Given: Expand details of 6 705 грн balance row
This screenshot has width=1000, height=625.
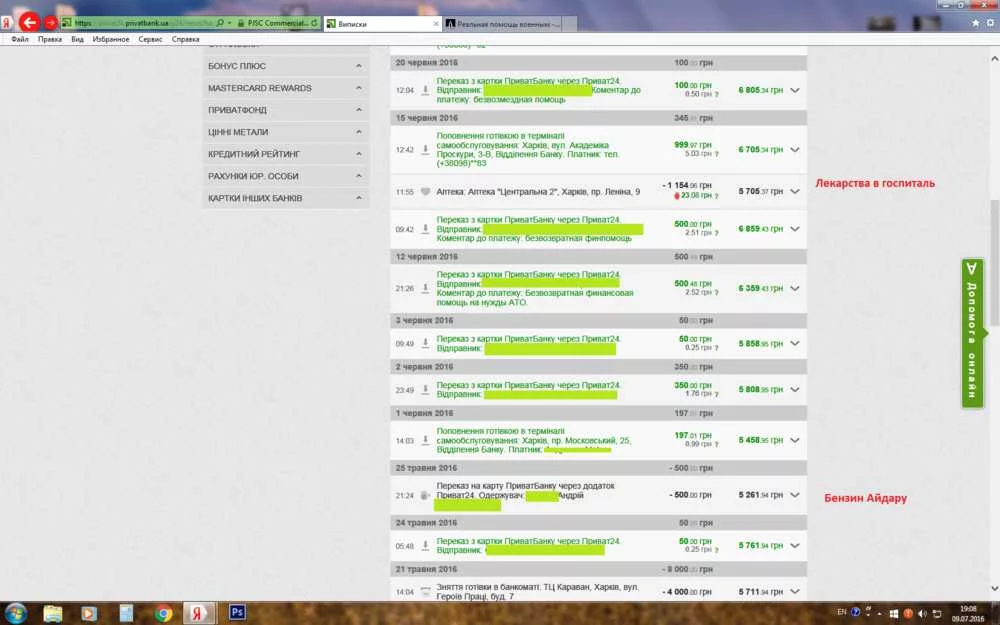Looking at the screenshot, I should pyautogui.click(x=795, y=150).
